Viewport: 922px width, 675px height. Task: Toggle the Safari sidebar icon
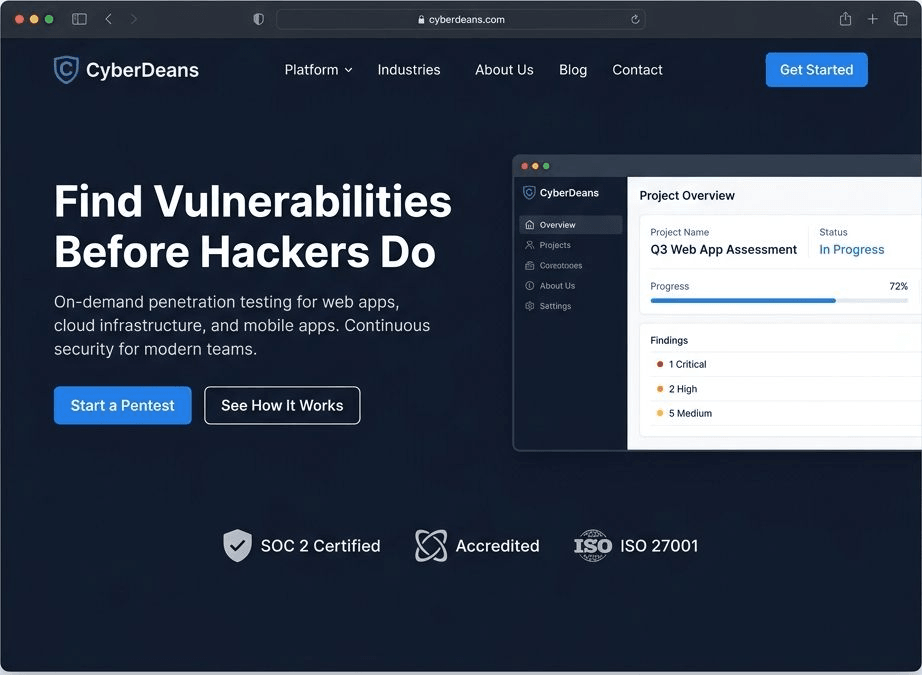(x=79, y=19)
